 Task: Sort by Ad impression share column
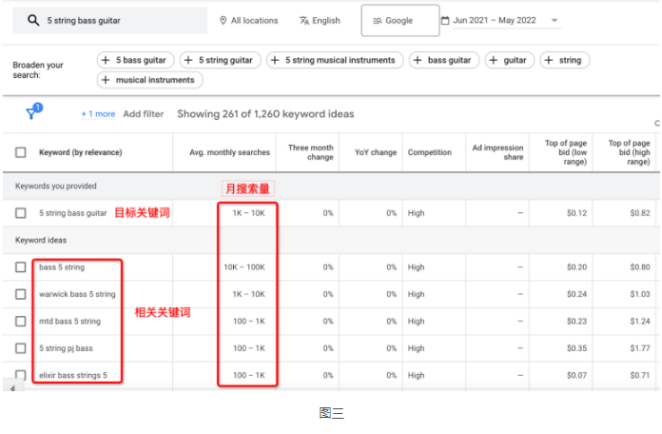click(x=497, y=152)
